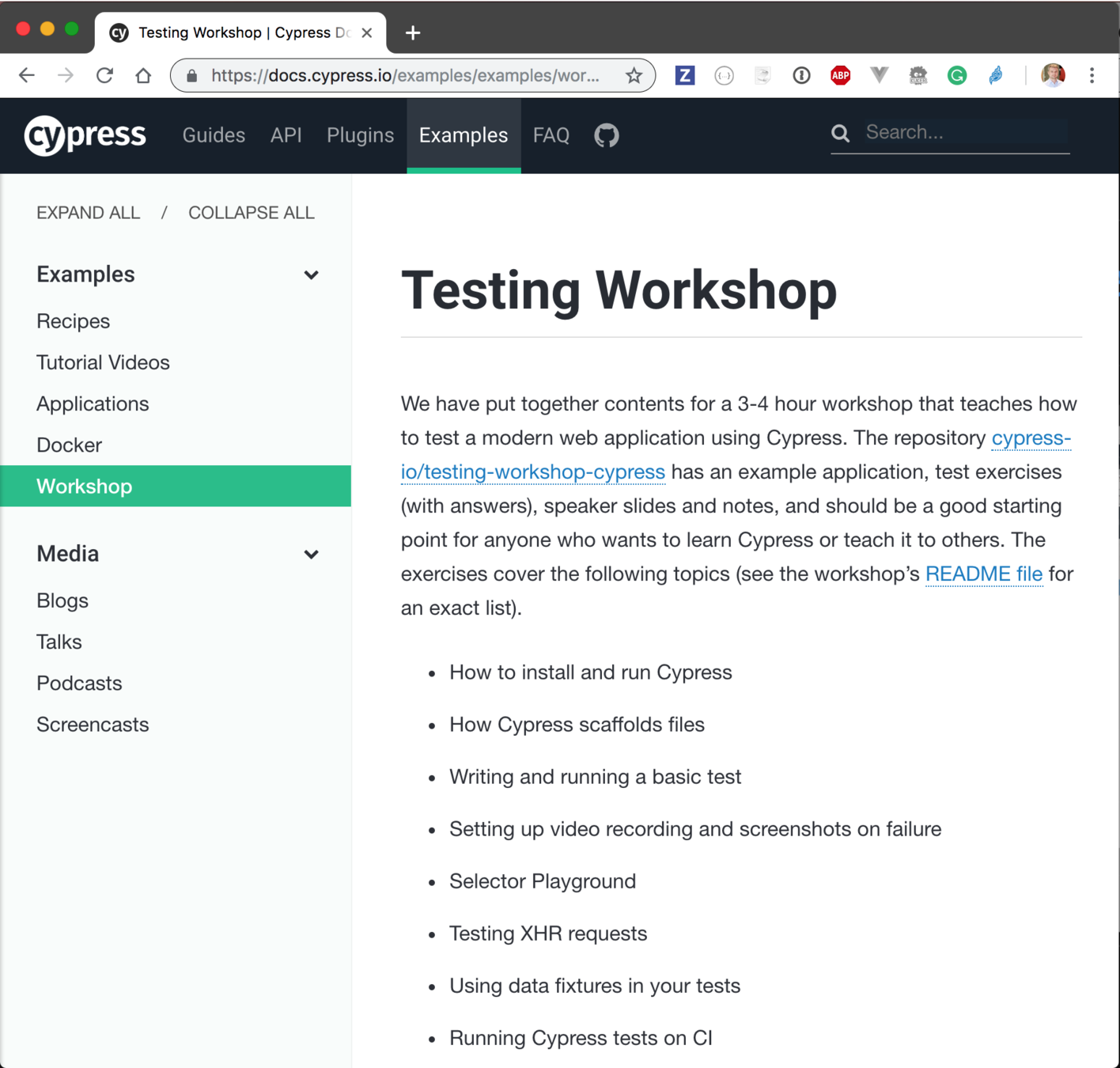Click 'How to install and run Cypress'

pos(591,672)
